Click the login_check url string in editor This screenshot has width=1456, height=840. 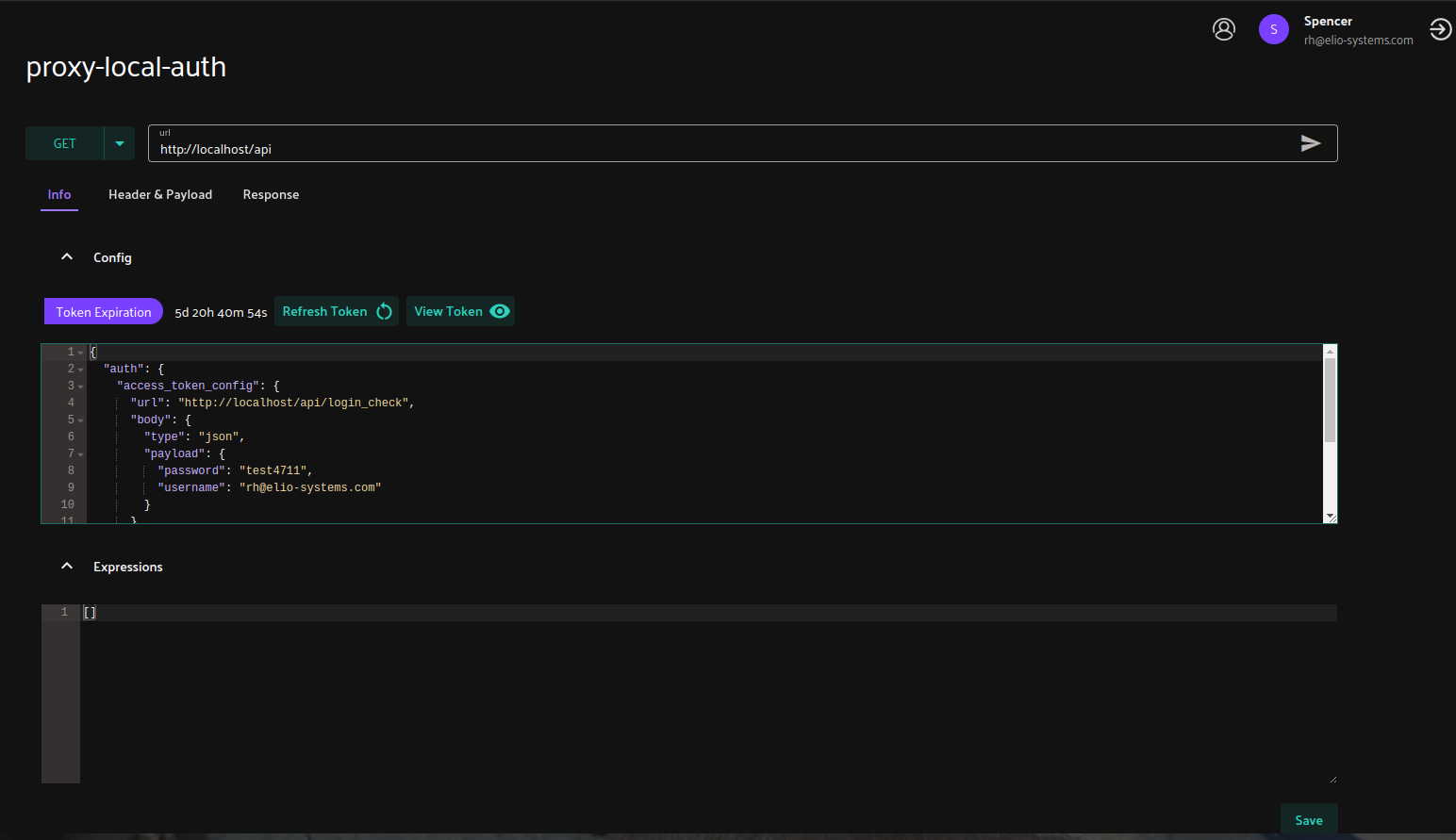tap(293, 403)
